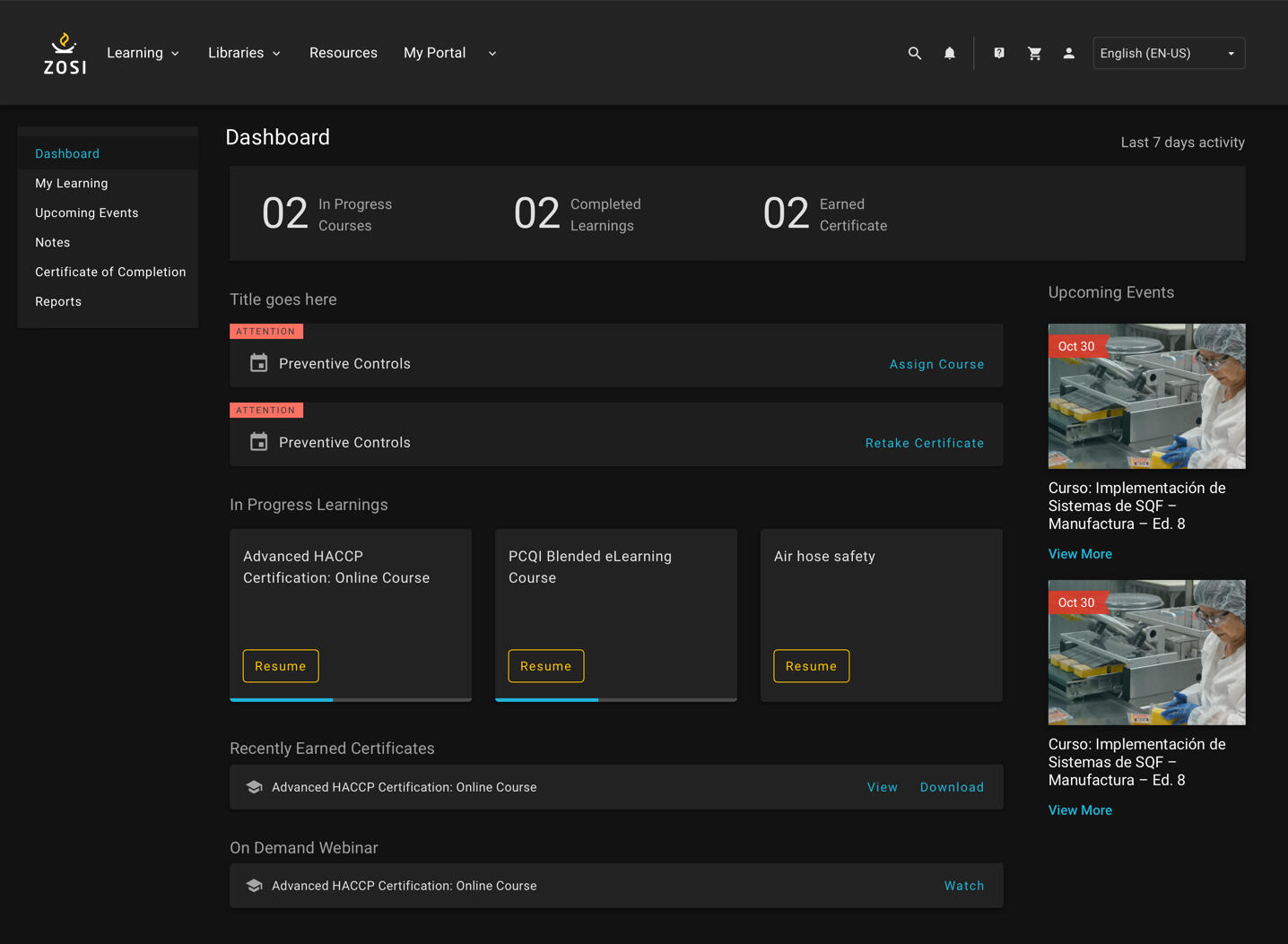Viewport: 1288px width, 944px height.
Task: Open the shopping cart icon
Action: point(1034,54)
